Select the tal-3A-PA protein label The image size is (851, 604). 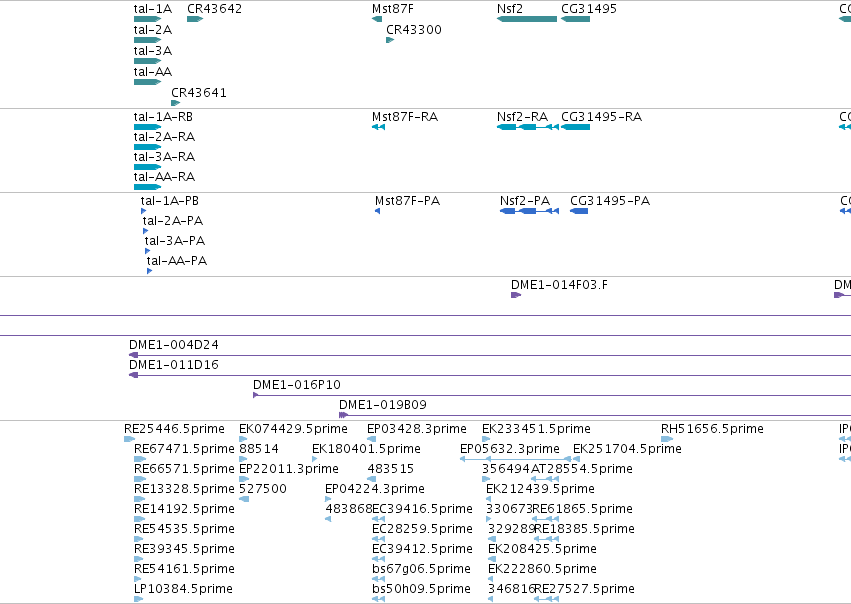[x=175, y=241]
